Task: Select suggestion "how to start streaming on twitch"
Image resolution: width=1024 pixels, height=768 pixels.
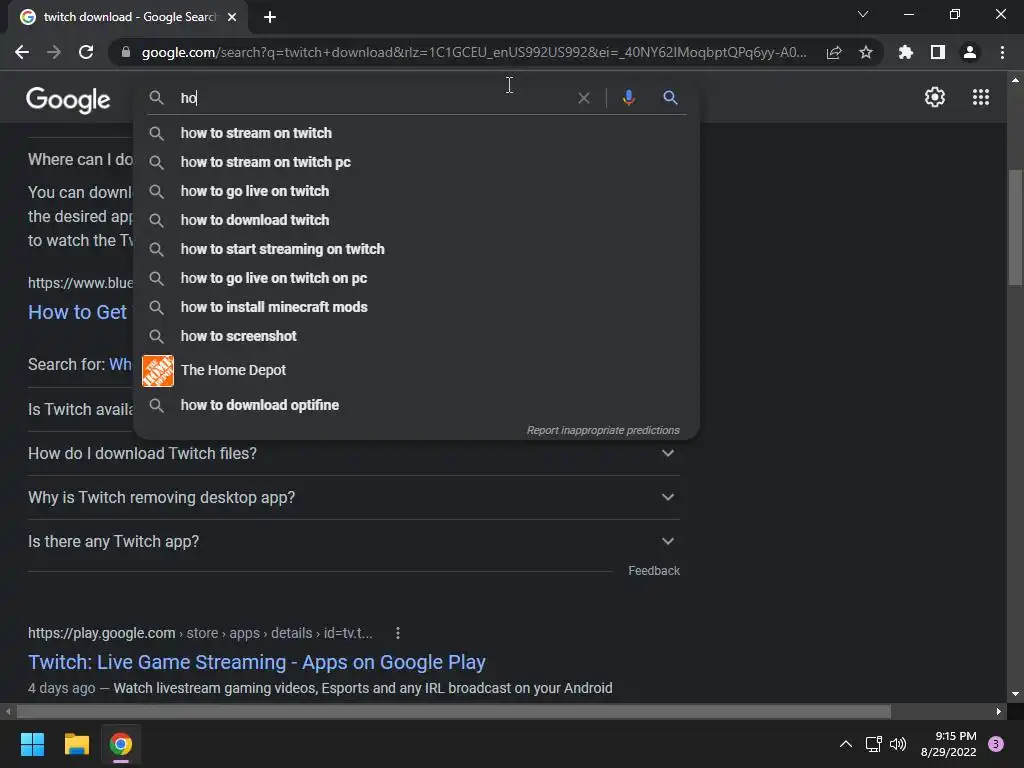Action: pos(417,249)
